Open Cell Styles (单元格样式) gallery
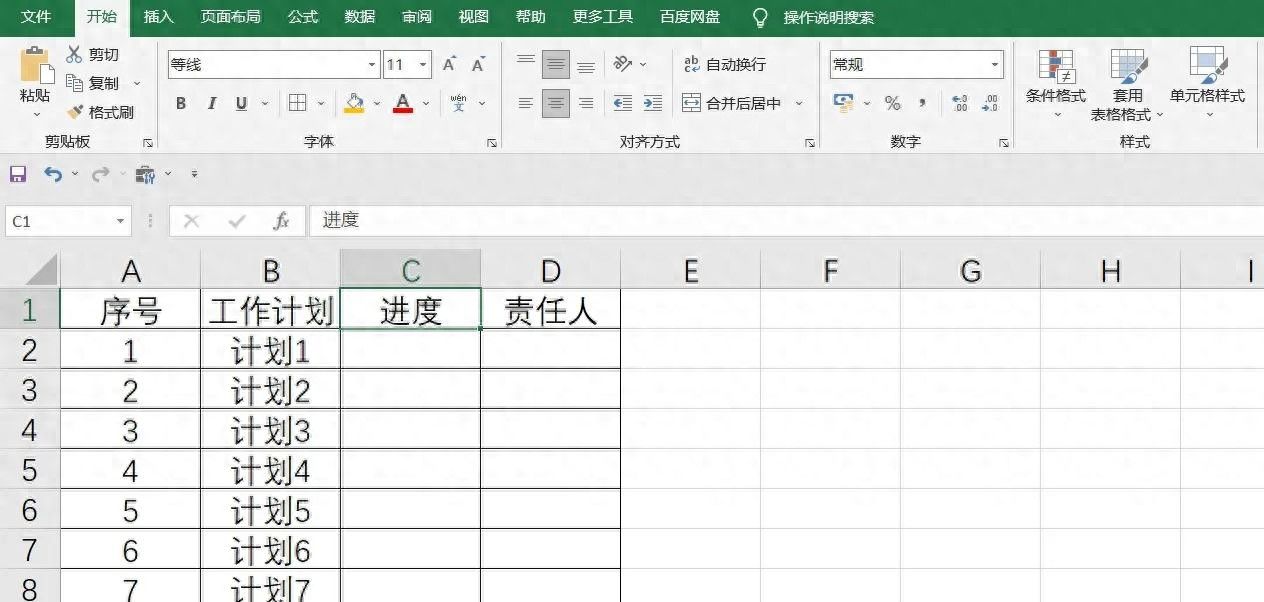This screenshot has width=1264, height=602. pos(1208,82)
